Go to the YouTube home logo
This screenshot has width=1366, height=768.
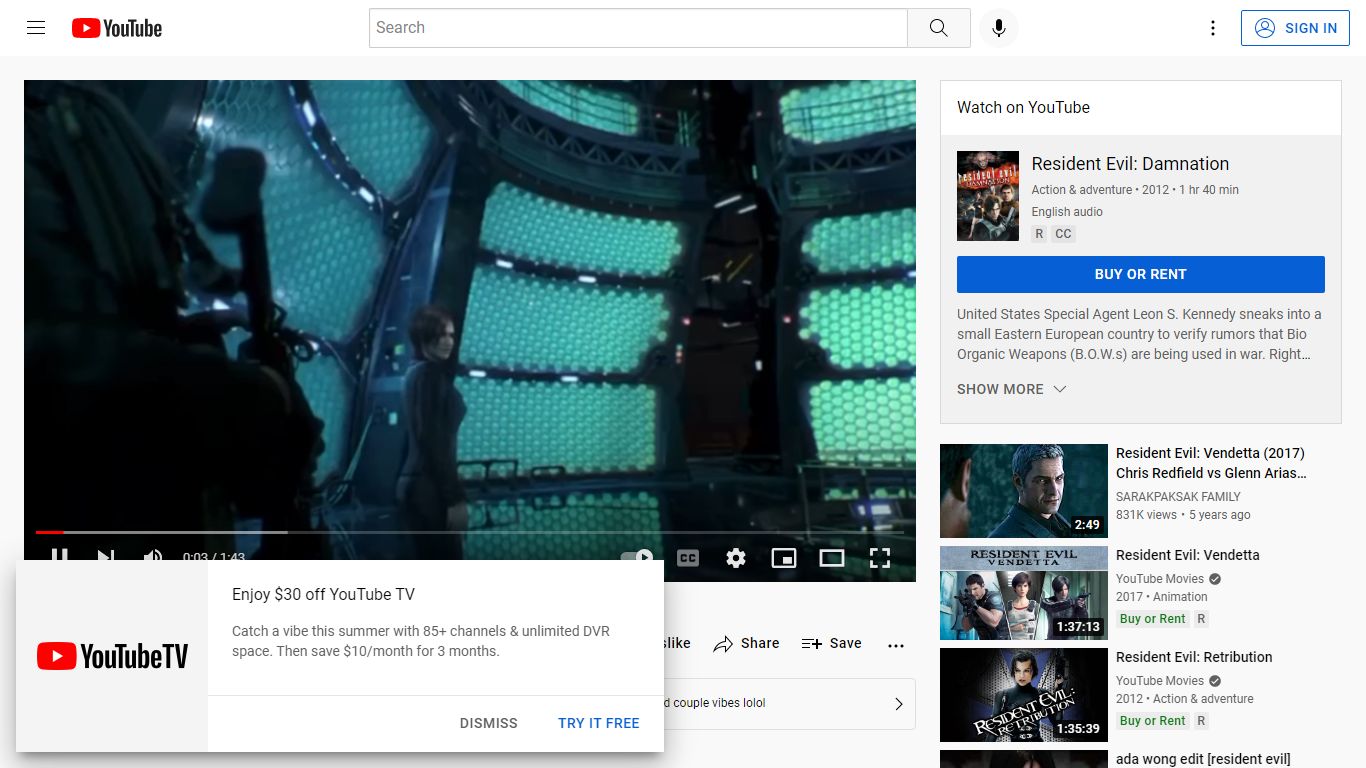(x=117, y=28)
